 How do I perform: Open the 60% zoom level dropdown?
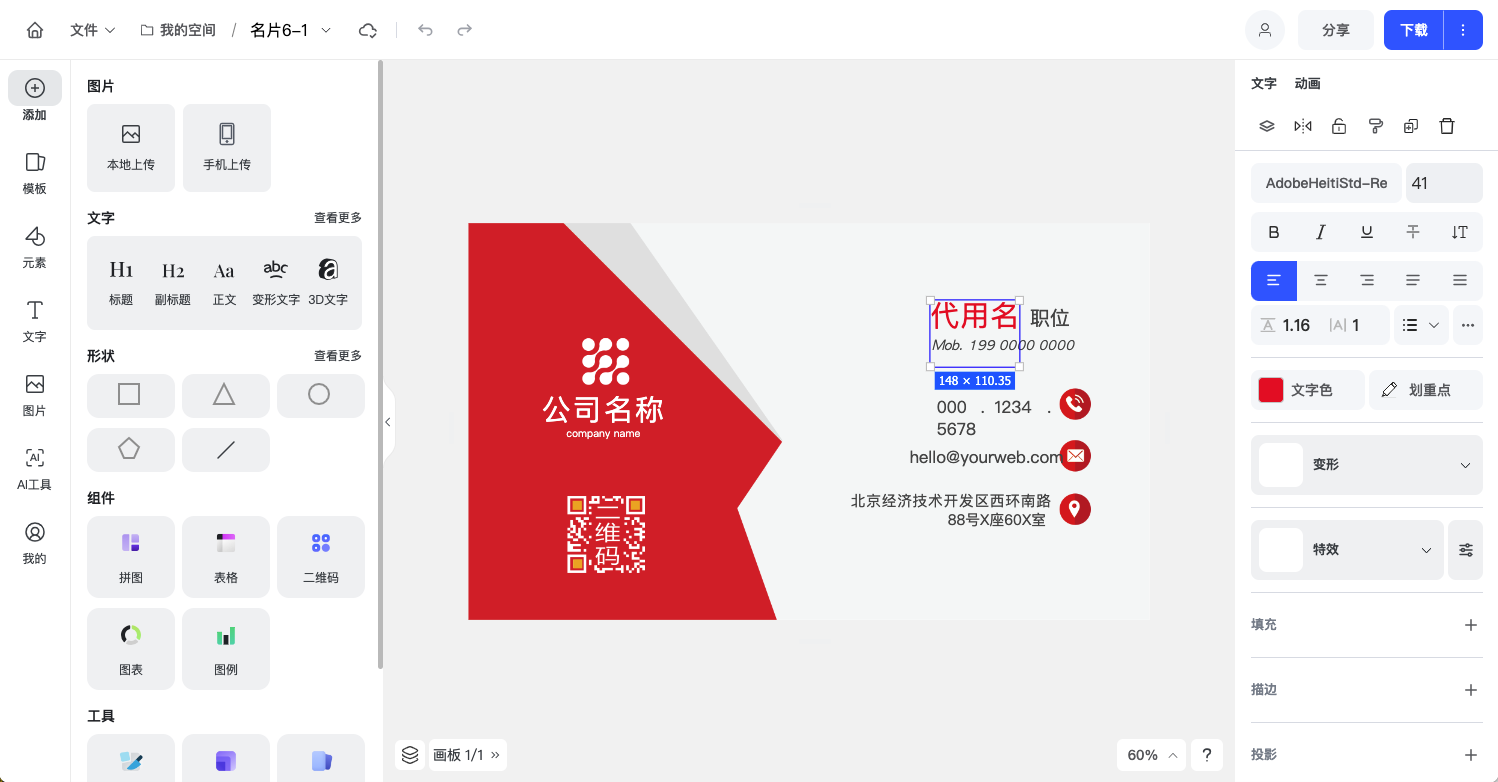click(1151, 755)
